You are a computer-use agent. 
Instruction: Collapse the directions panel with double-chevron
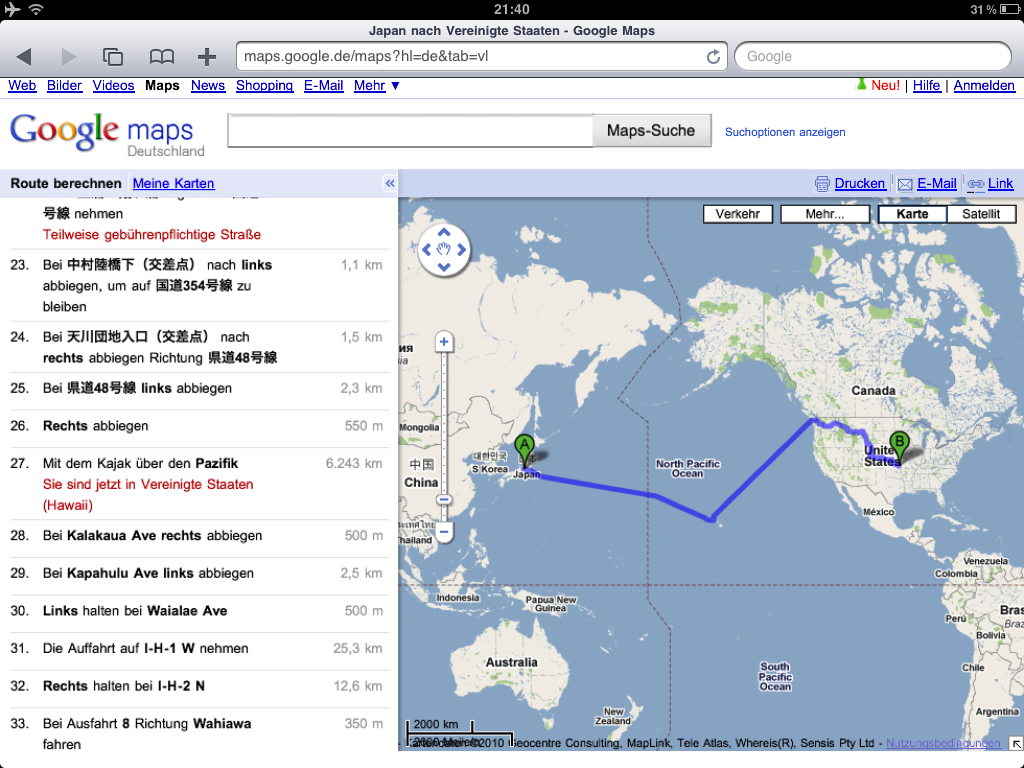(390, 184)
